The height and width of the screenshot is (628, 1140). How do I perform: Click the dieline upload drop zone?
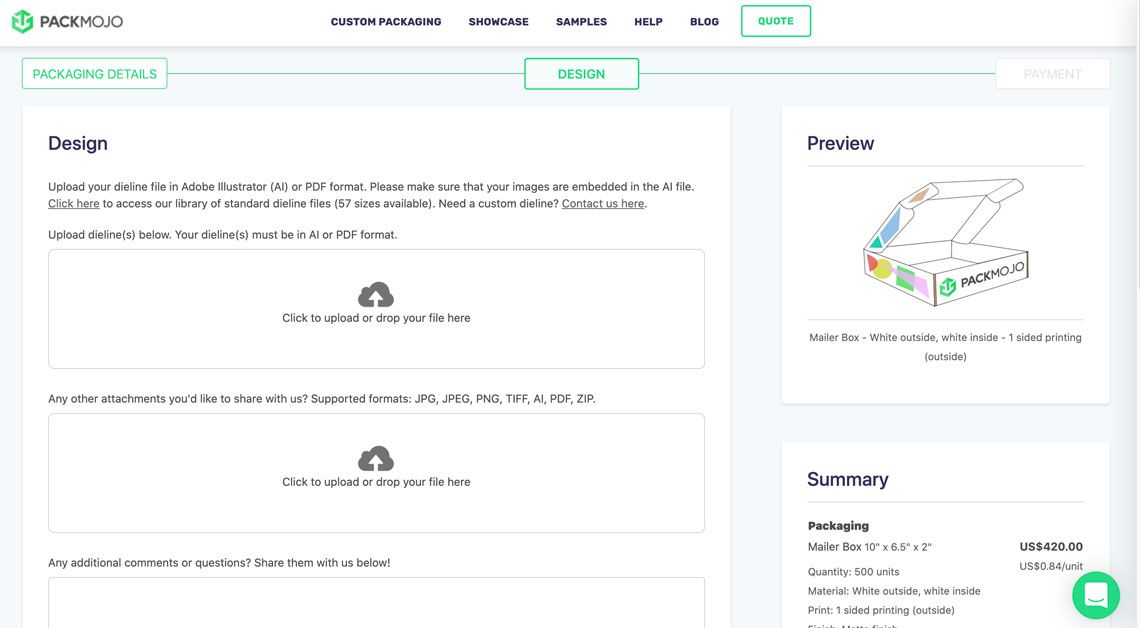[x=377, y=309]
